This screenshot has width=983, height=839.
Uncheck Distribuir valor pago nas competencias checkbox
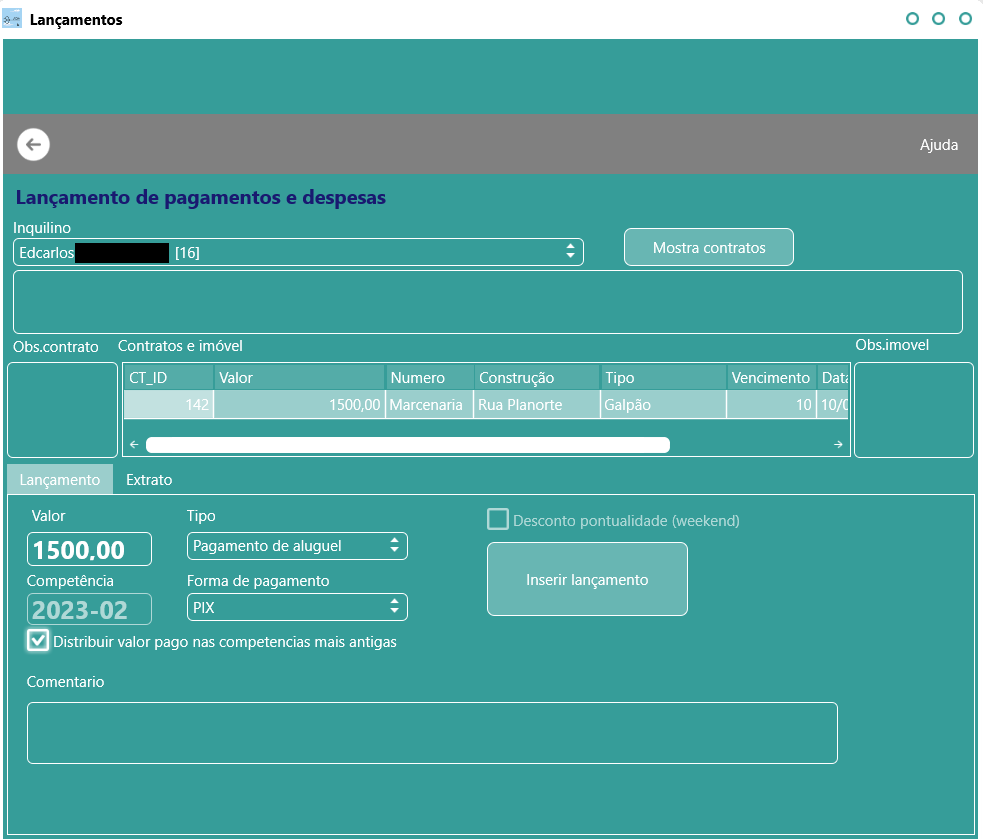(x=38, y=640)
